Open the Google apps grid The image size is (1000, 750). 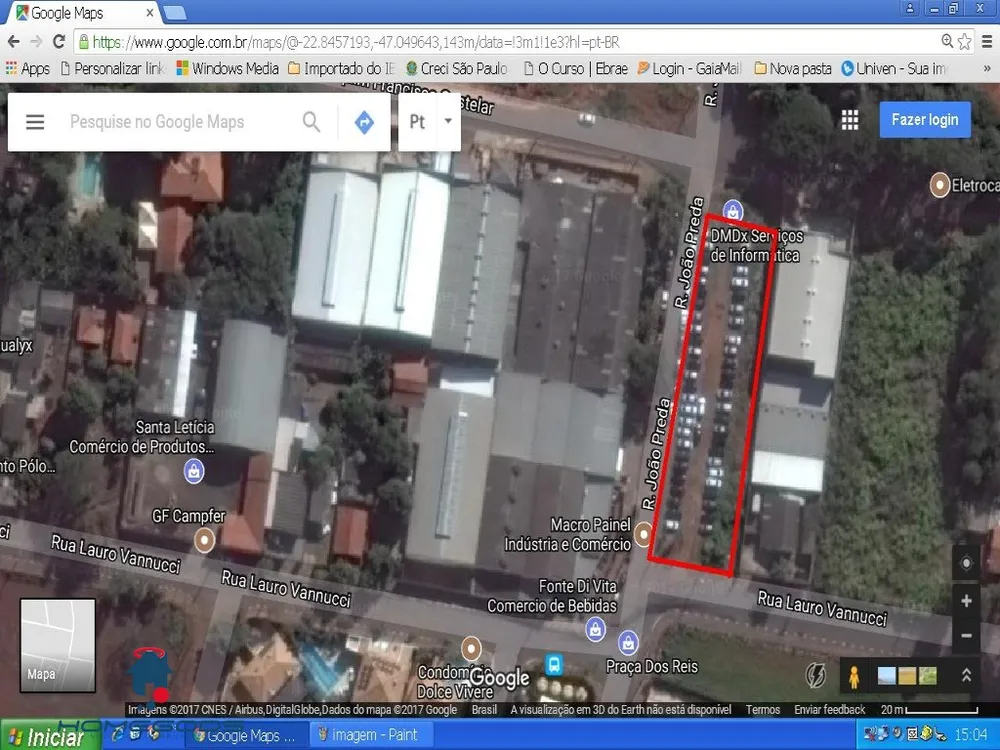point(849,120)
